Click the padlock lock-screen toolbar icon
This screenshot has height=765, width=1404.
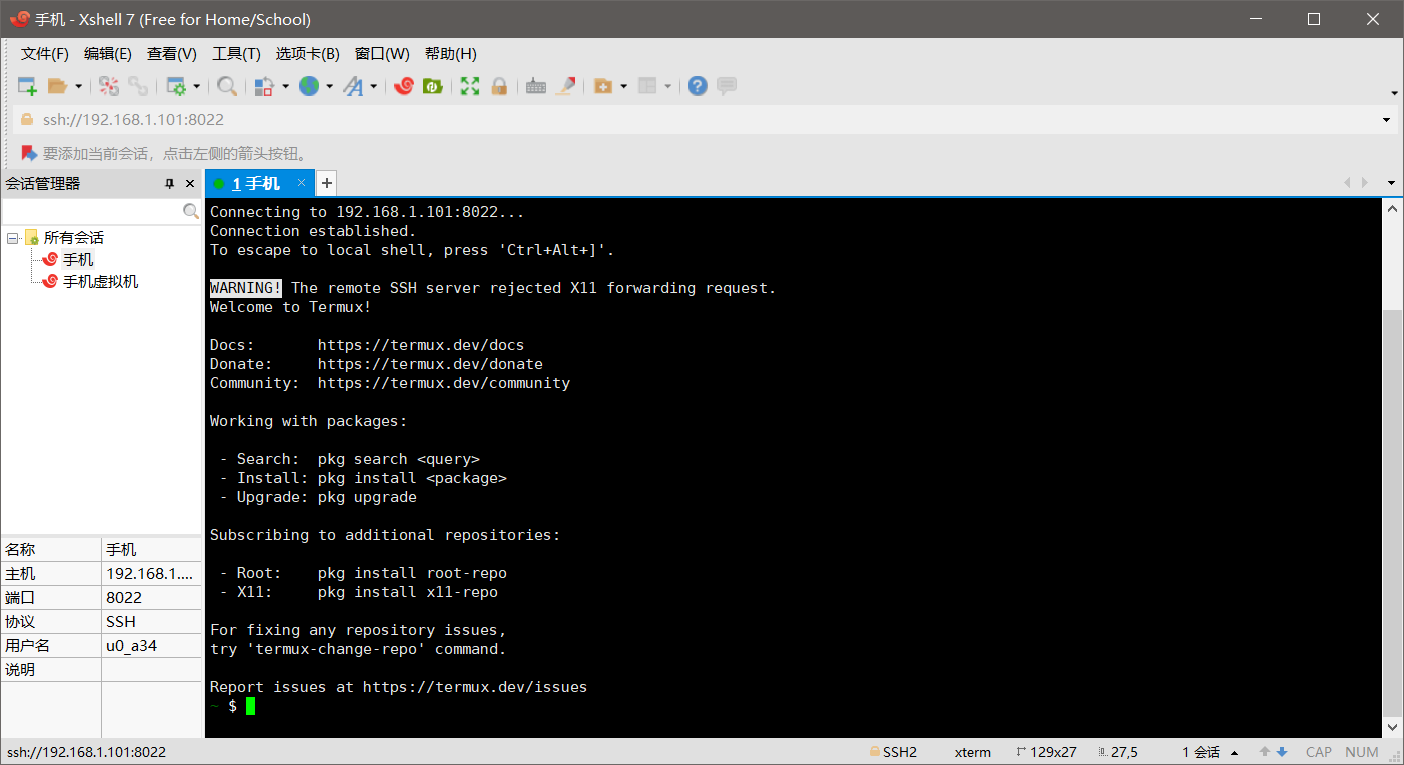click(498, 86)
